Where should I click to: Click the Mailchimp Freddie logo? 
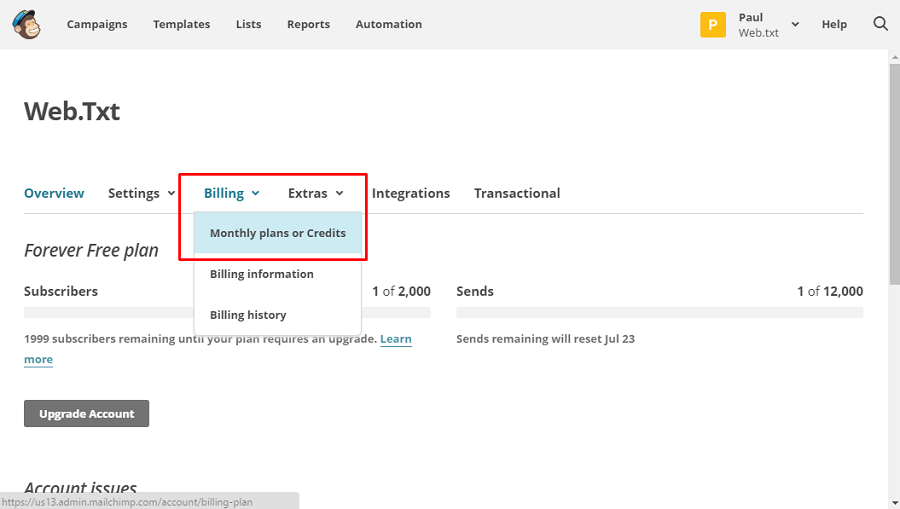pos(26,24)
